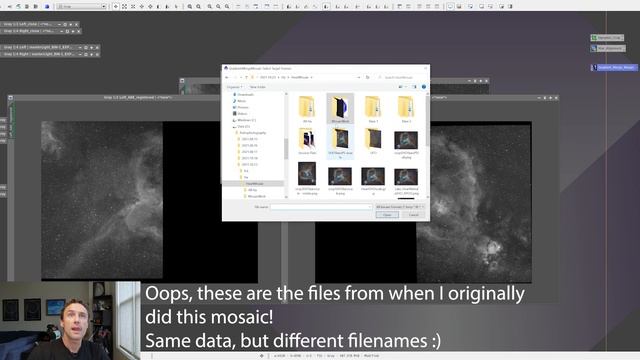This screenshot has width=640, height=360.
Task: Click the HeartMosaic breadcrumb segment
Action: (300, 77)
